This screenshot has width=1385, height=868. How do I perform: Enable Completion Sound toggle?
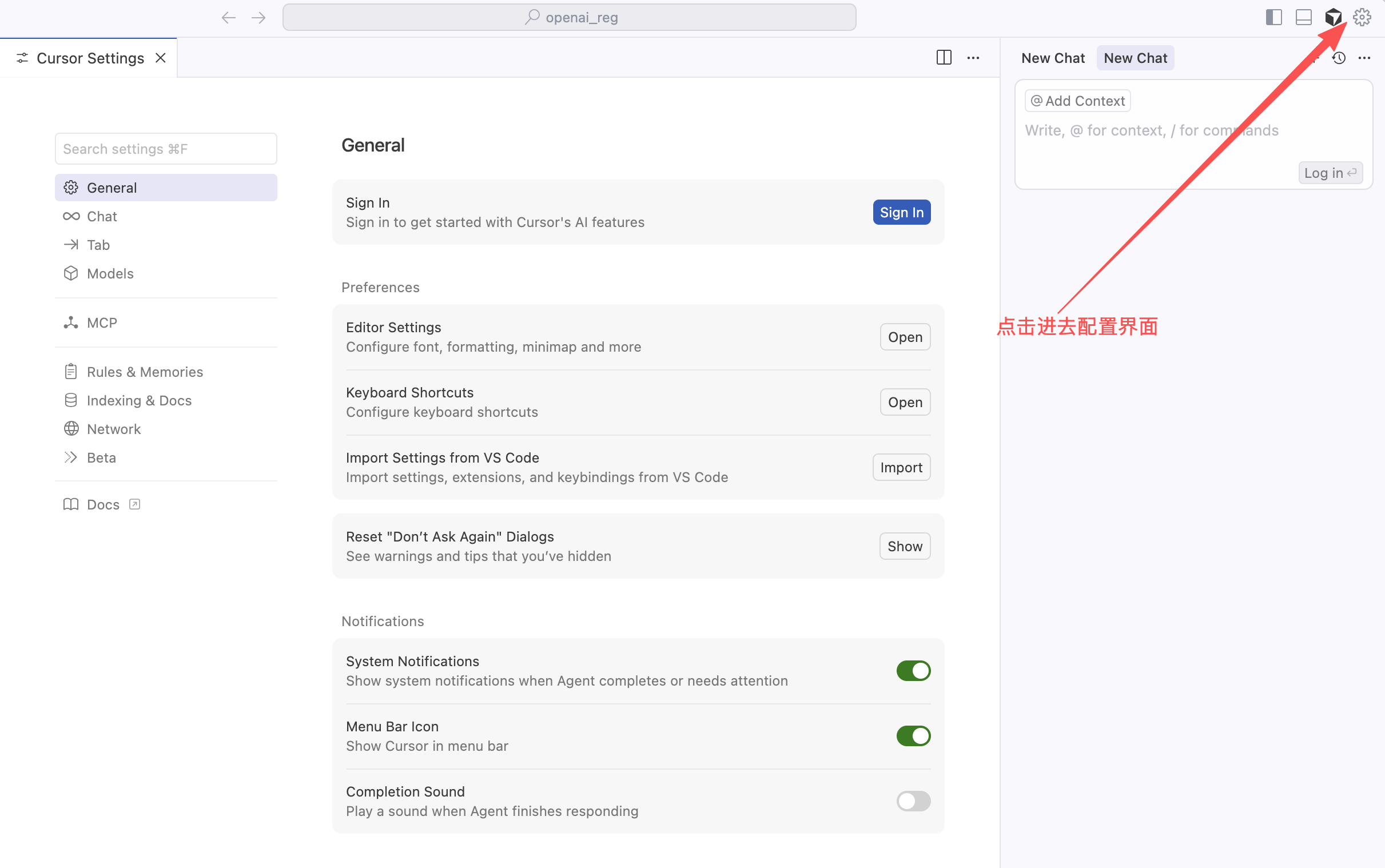point(913,801)
